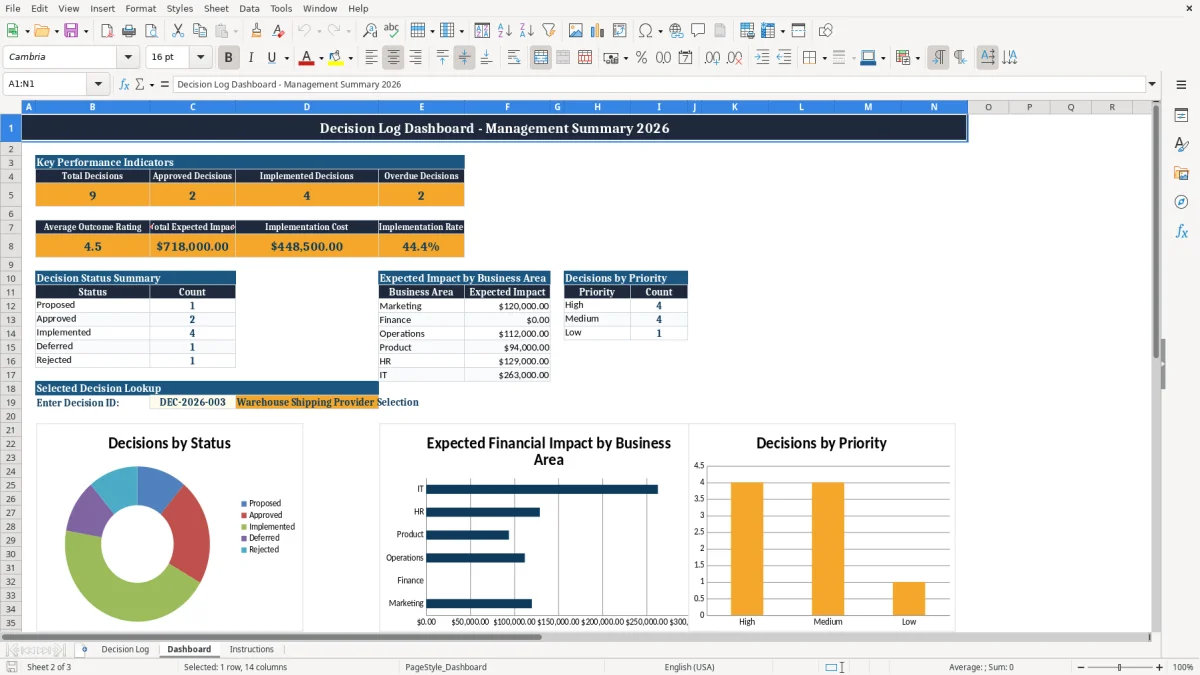Image resolution: width=1200 pixels, height=675 pixels.
Task: Toggle Center Vertically alignment
Action: tap(464, 58)
